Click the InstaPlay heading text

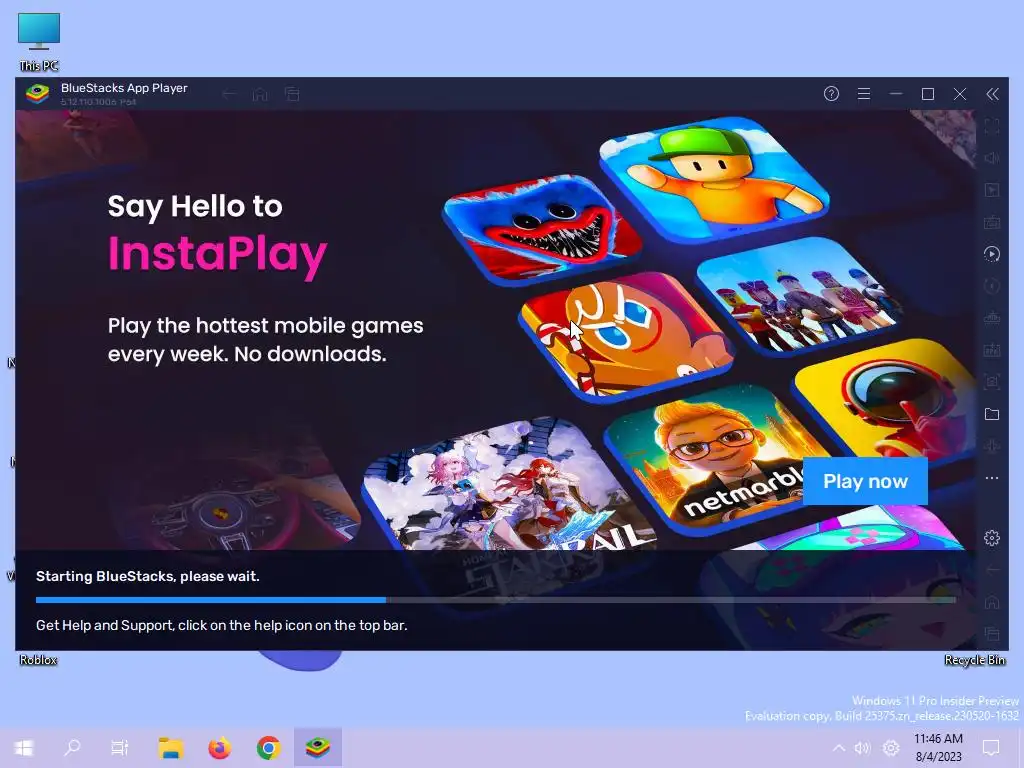(217, 254)
